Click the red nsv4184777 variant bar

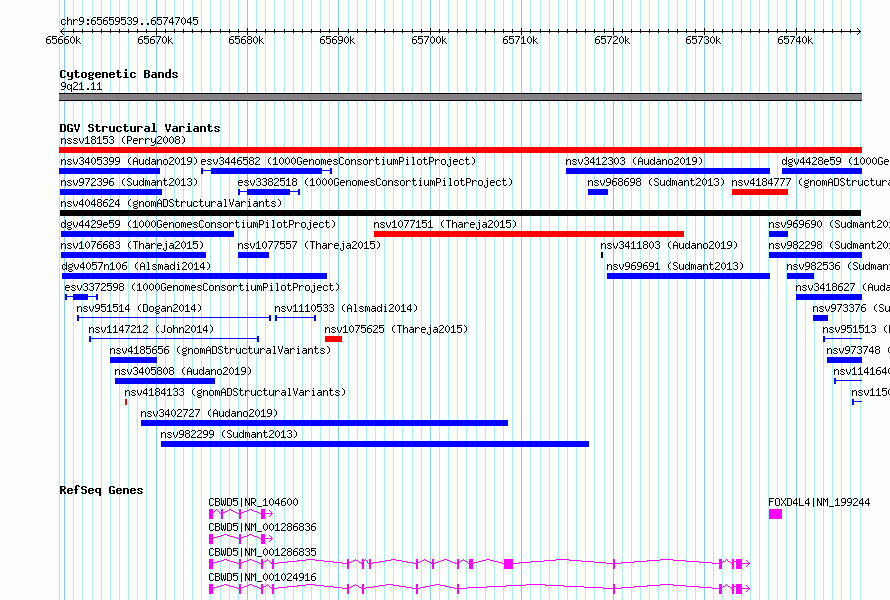(759, 192)
